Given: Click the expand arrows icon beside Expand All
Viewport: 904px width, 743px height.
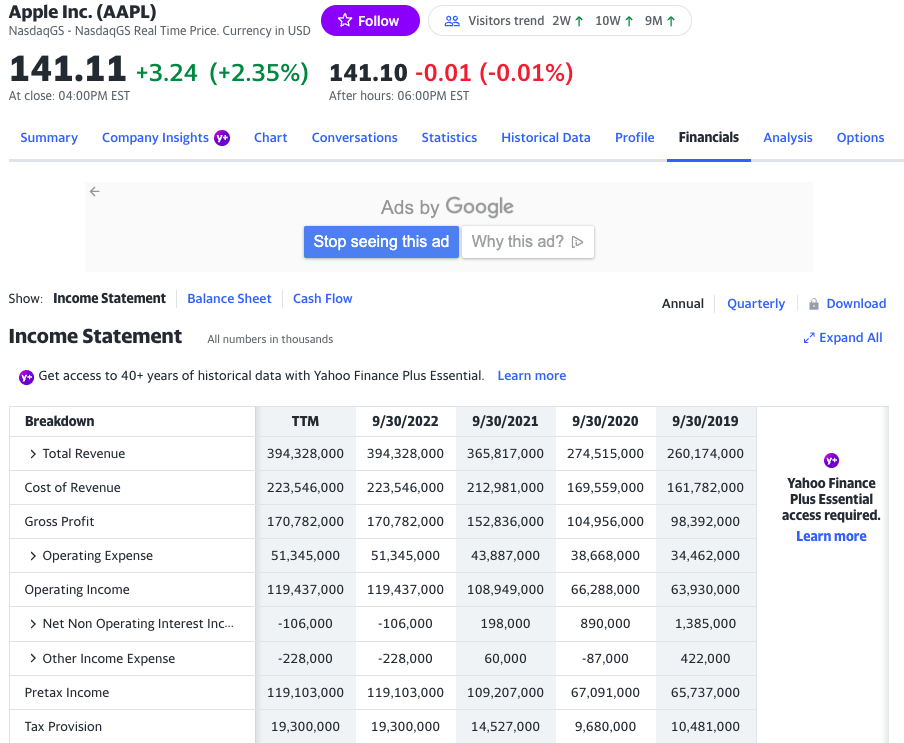Looking at the screenshot, I should (809, 338).
